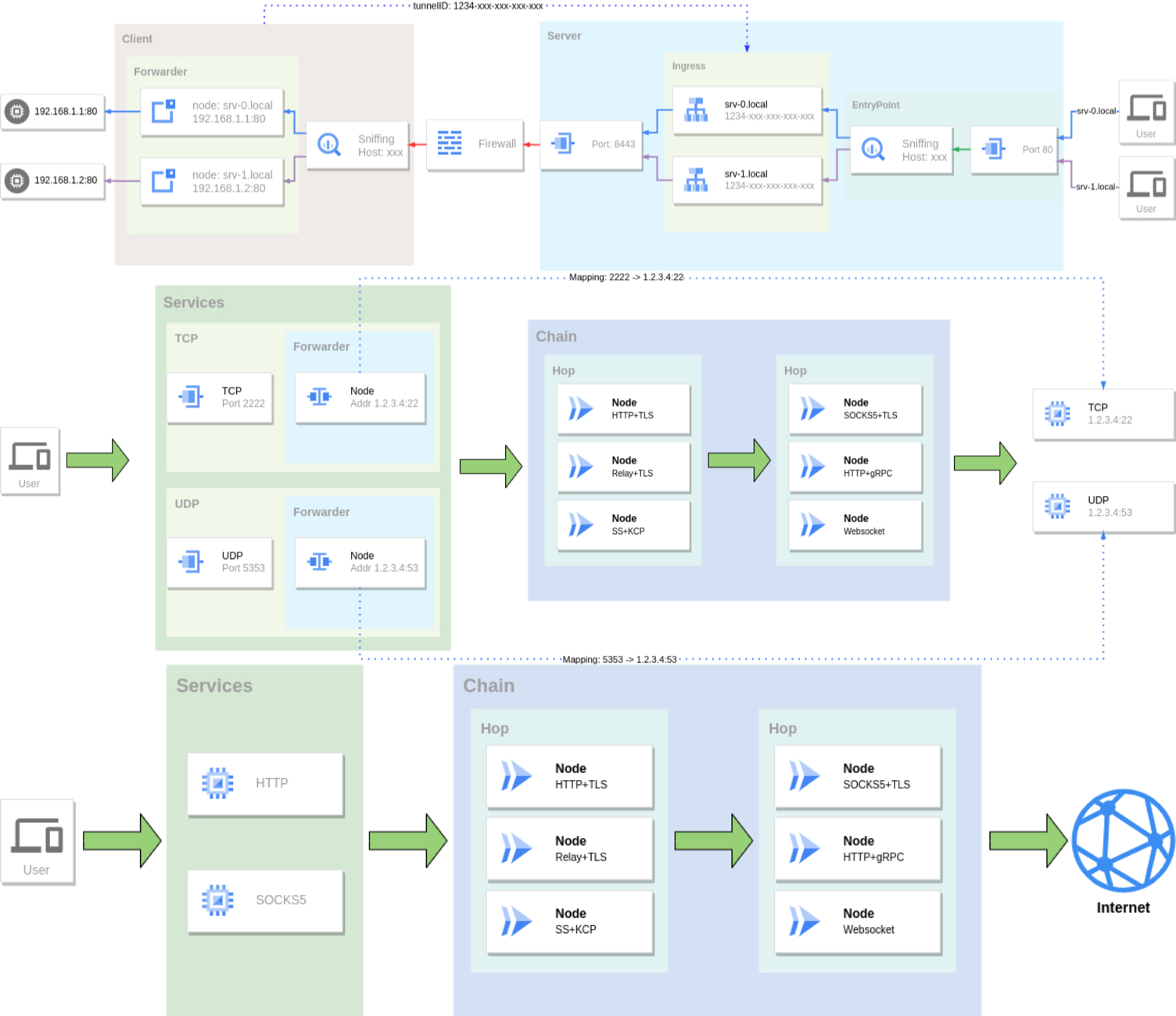Click the chip icon beside 192.168.1.2:80
1176x1016 pixels.
[x=16, y=181]
